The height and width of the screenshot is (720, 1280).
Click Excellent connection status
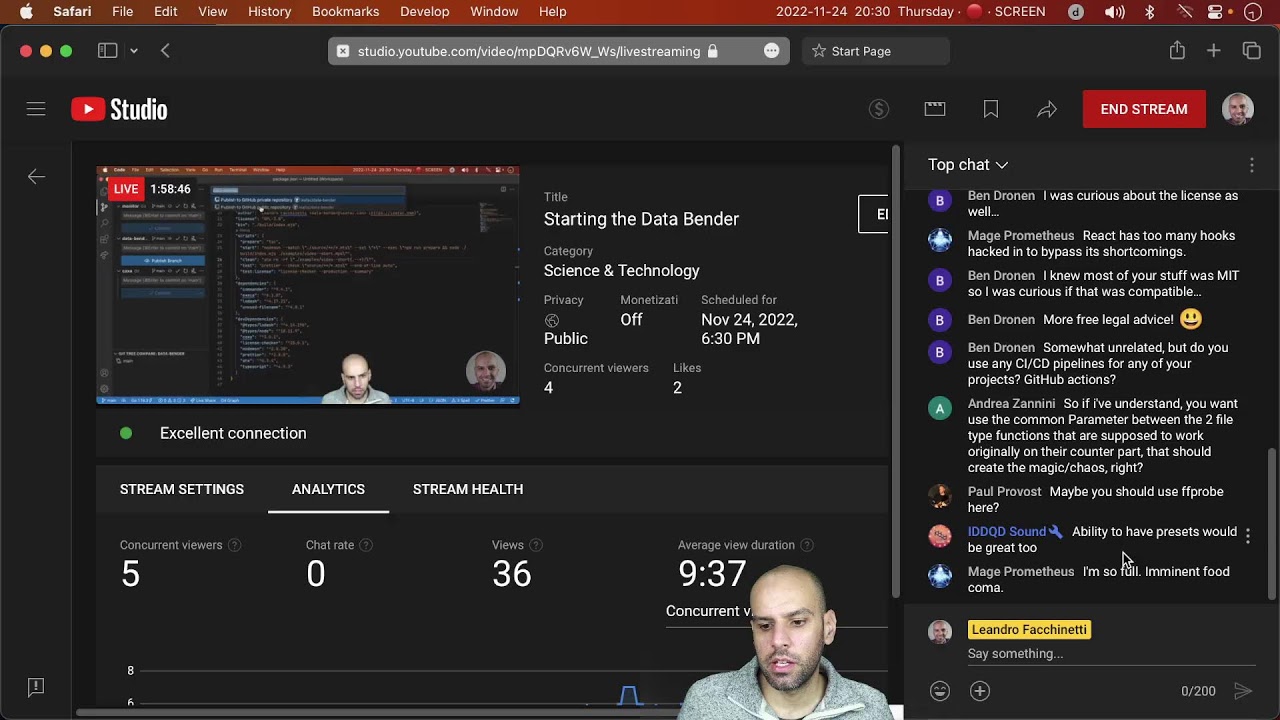(233, 433)
